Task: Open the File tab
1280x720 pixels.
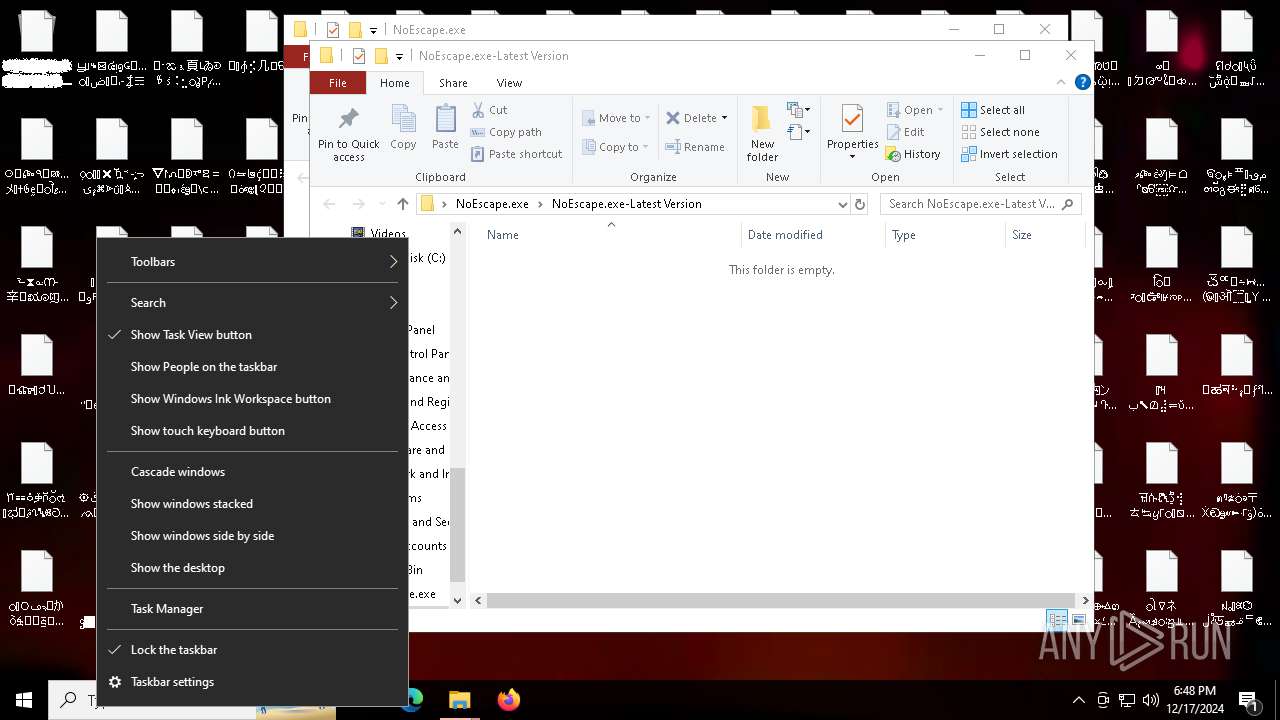Action: tap(338, 83)
